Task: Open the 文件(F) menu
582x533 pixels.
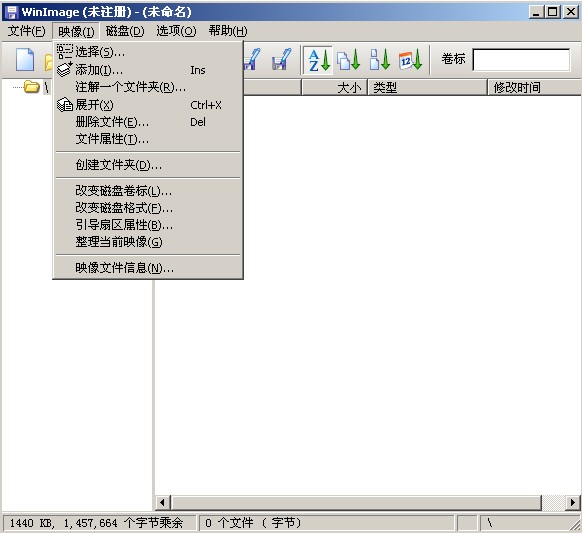Action: [26, 31]
